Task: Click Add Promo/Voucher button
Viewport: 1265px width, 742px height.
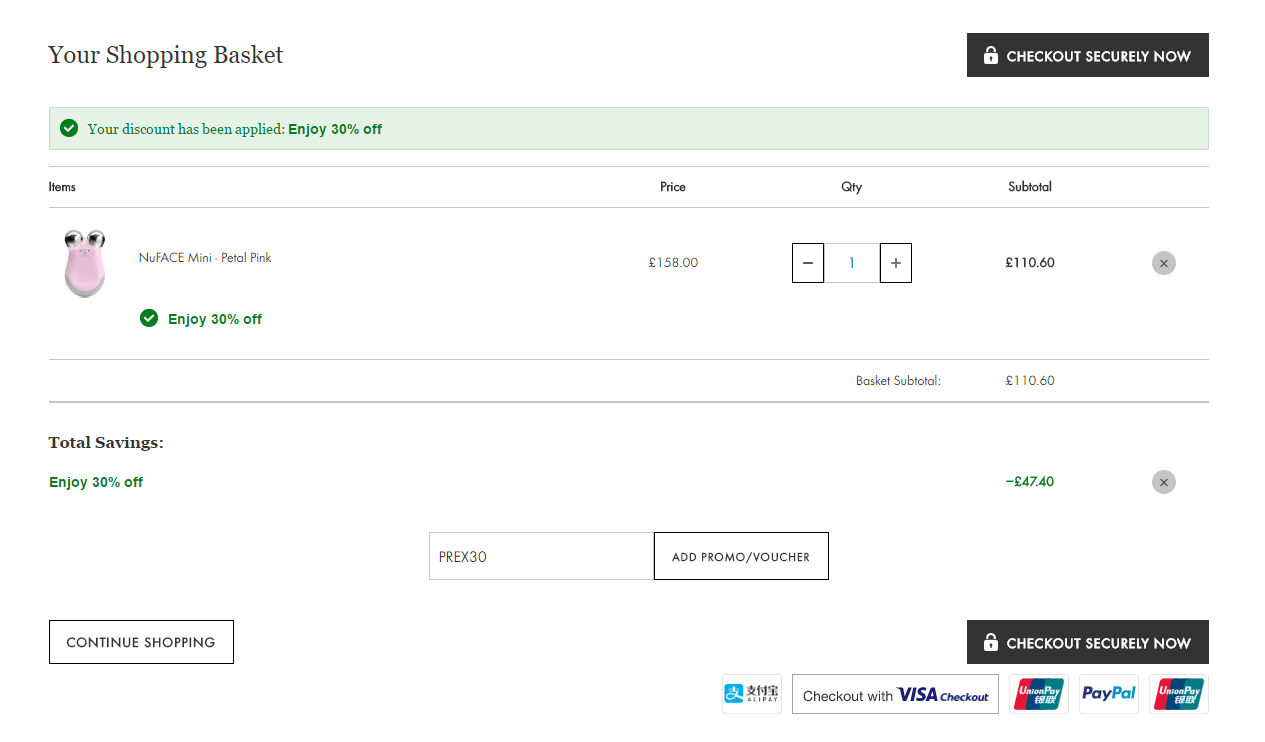Action: (741, 556)
